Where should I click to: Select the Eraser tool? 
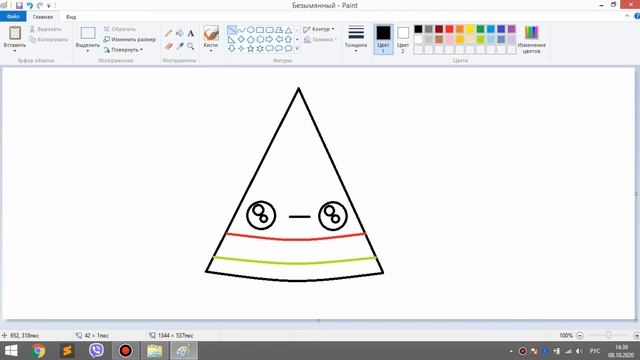coord(169,46)
